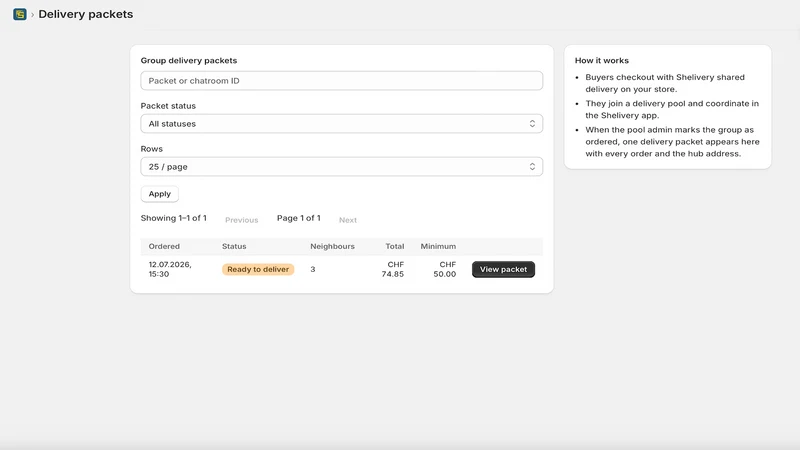Sort by the Minimum column header

point(438,246)
